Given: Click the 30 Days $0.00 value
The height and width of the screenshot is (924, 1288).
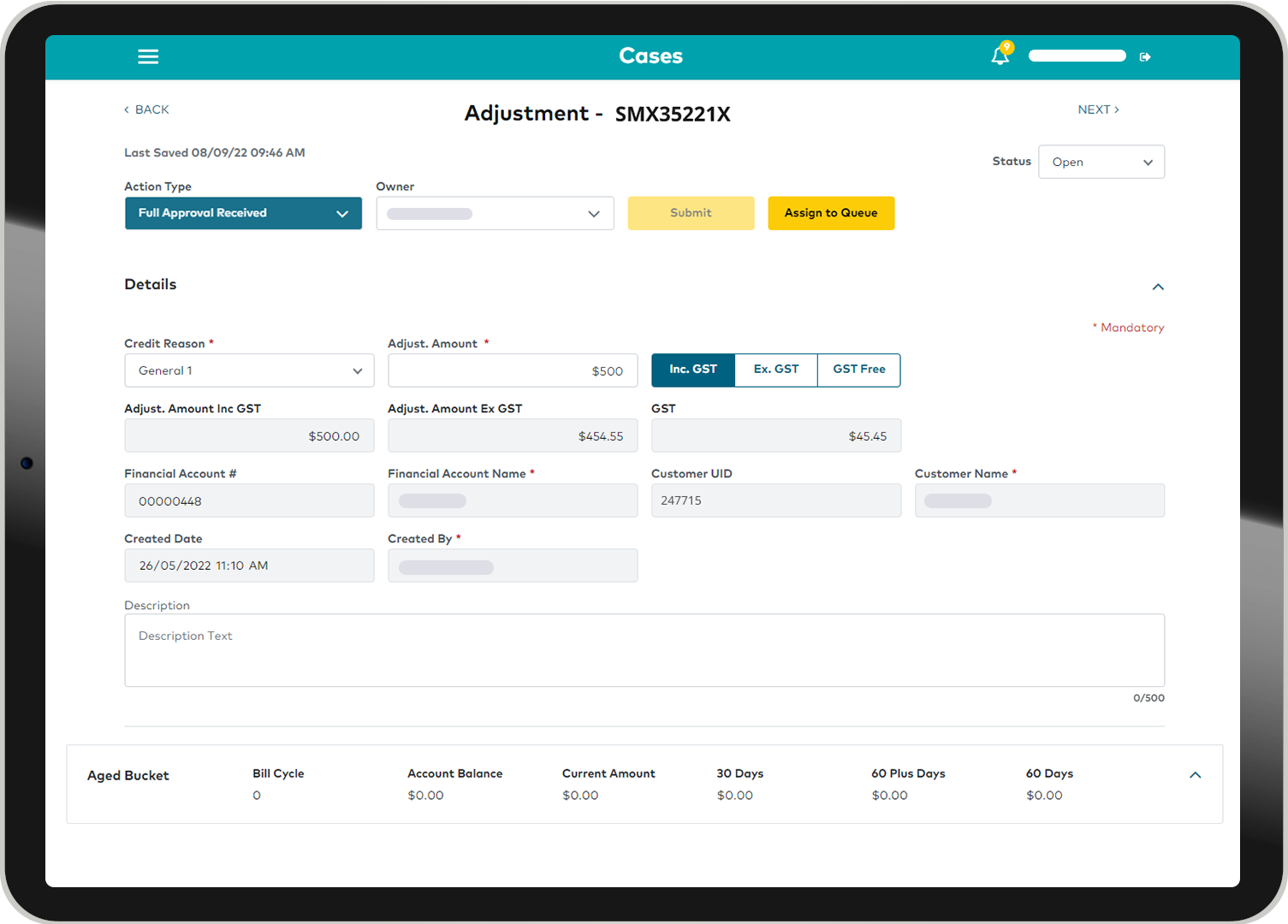Looking at the screenshot, I should (735, 796).
